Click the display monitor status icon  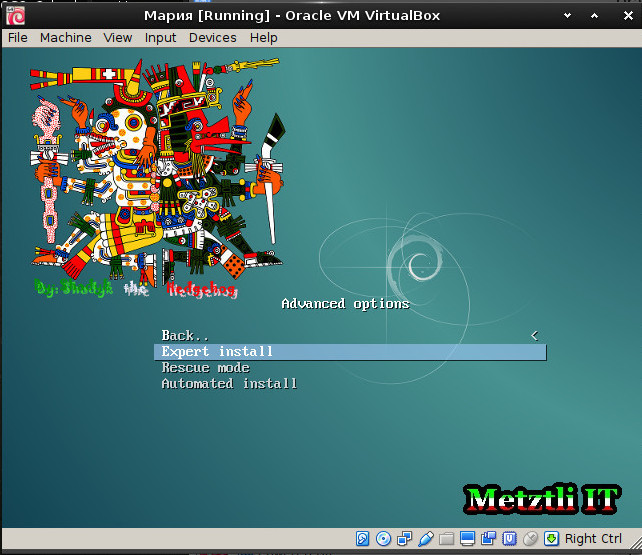467,539
